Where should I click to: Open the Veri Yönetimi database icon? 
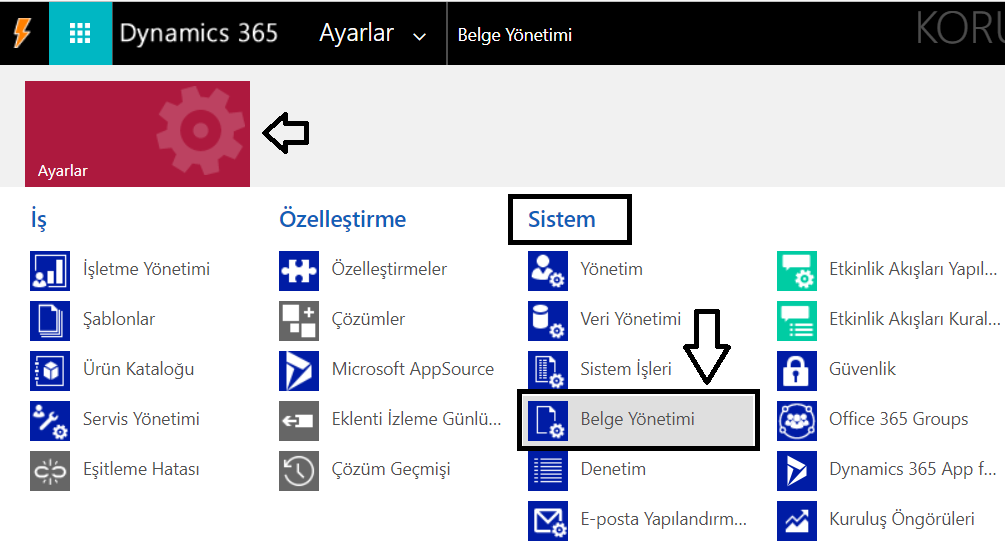pos(548,321)
